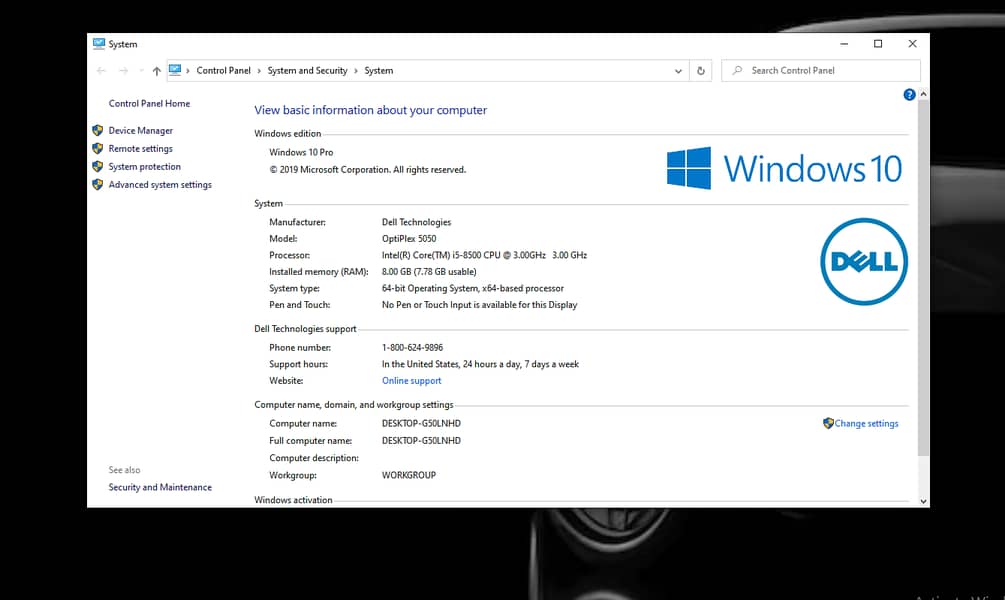
Task: Open Advanced system settings
Action: [x=160, y=185]
